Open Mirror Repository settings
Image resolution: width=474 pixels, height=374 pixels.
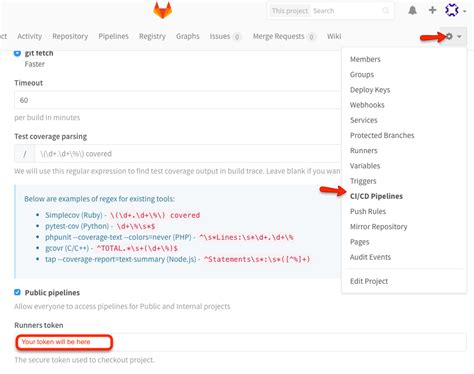point(378,227)
